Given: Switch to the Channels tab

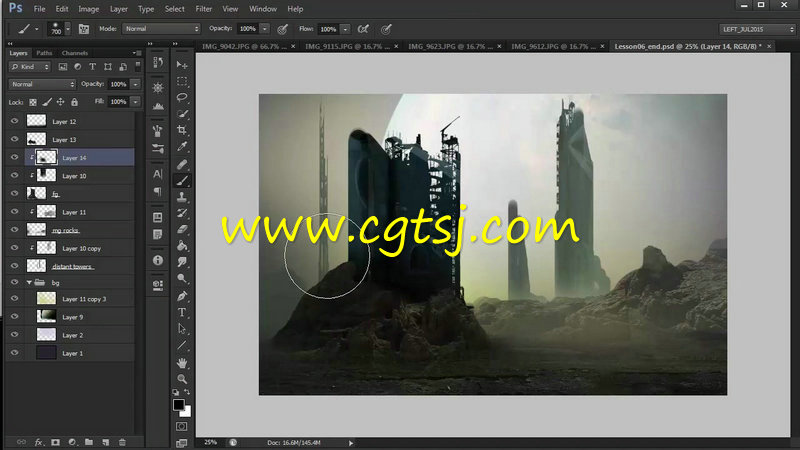Looking at the screenshot, I should 74,53.
